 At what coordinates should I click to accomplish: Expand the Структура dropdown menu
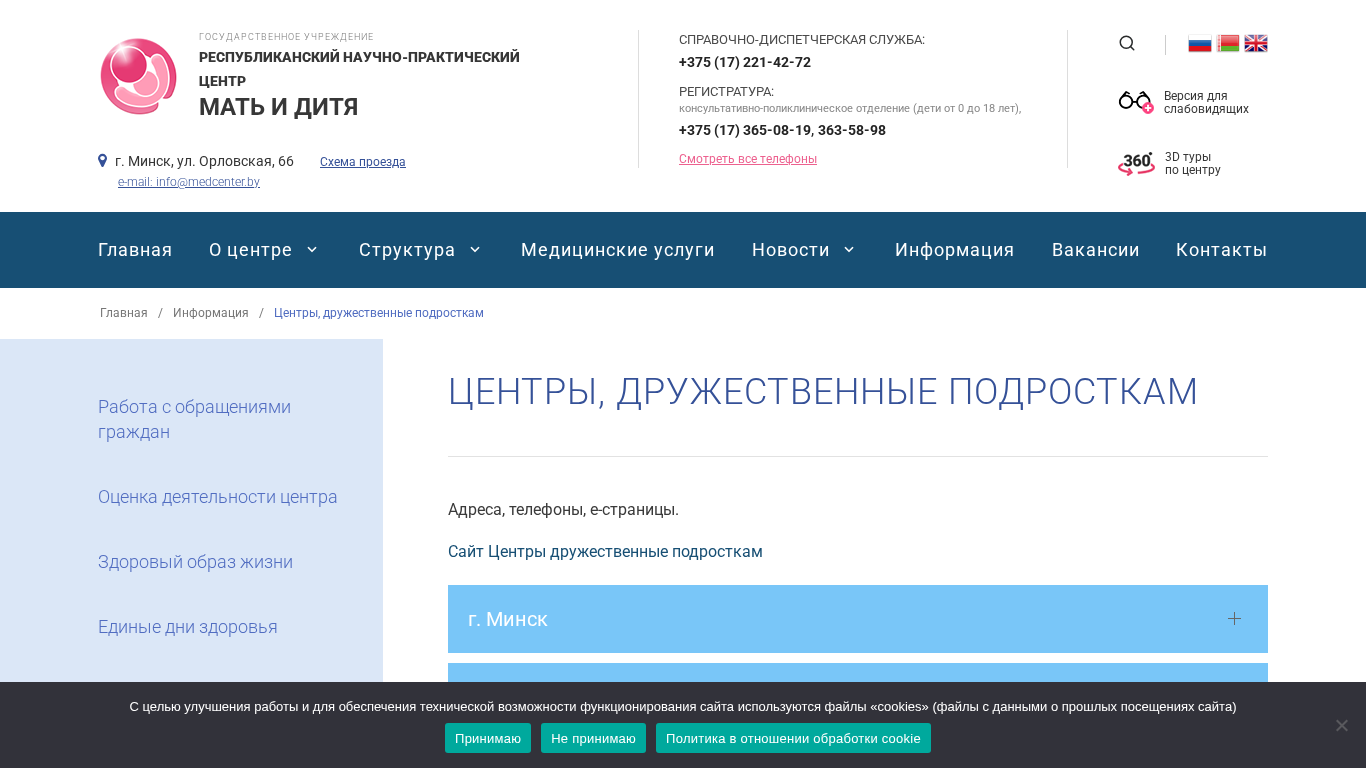[x=420, y=250]
